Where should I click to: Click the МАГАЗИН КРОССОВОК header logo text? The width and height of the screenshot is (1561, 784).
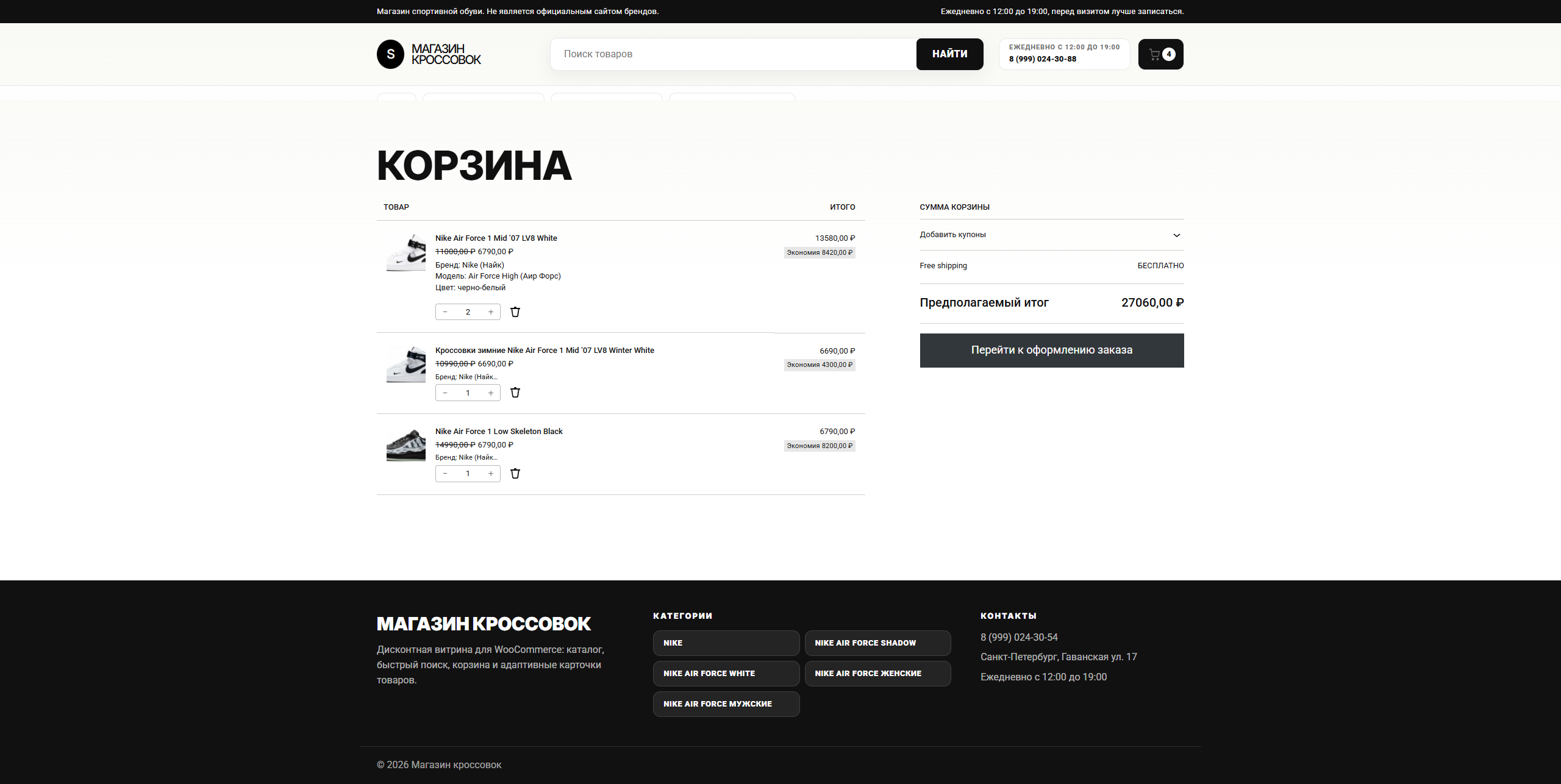tap(446, 54)
